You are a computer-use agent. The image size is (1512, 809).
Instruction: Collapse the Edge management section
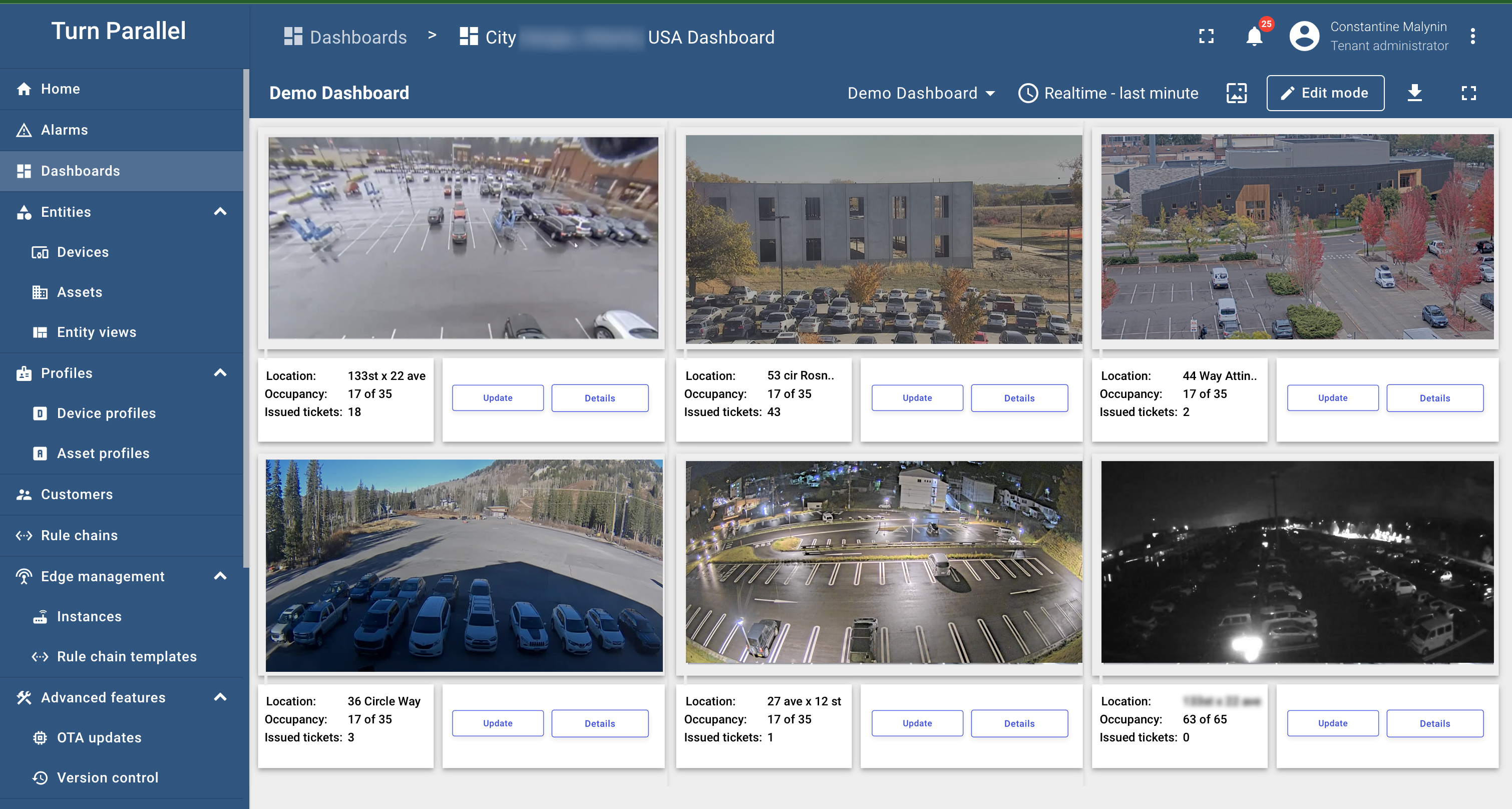click(x=220, y=576)
